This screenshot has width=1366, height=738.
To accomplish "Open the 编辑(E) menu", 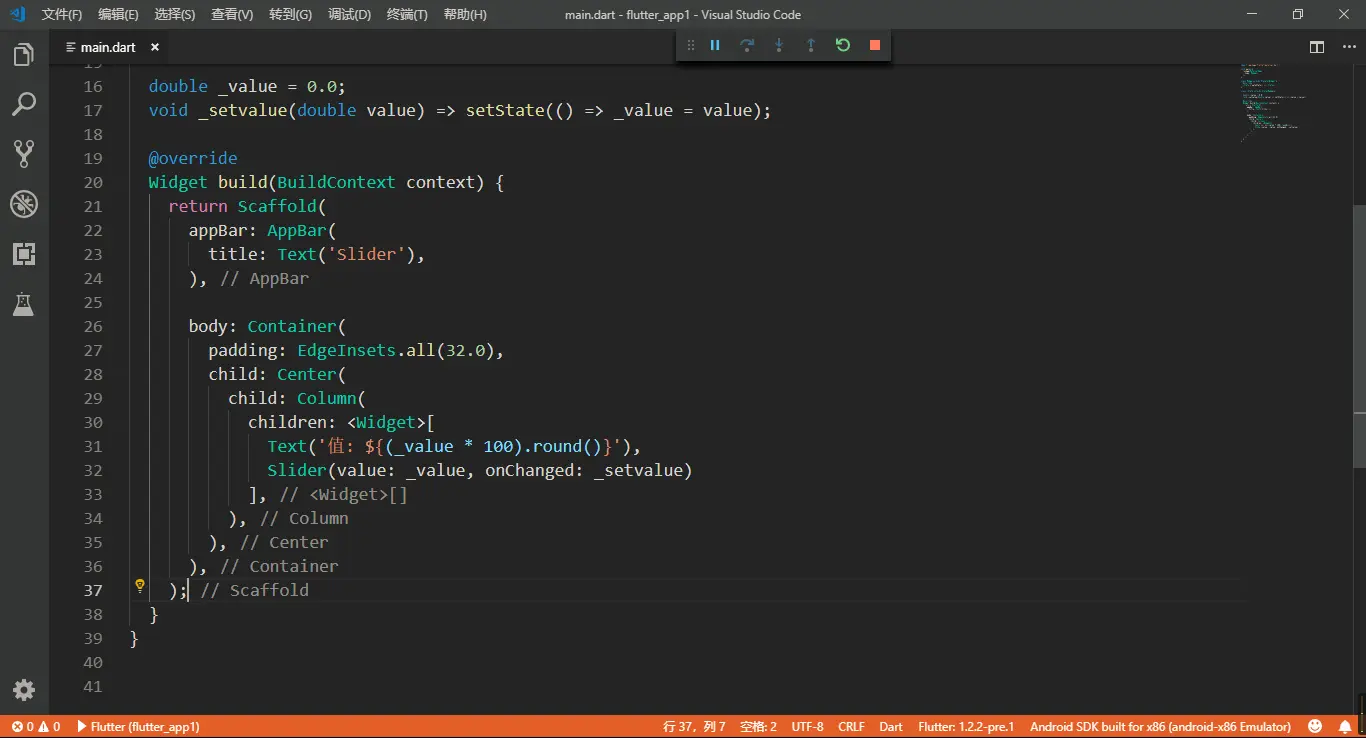I will coord(119,15).
